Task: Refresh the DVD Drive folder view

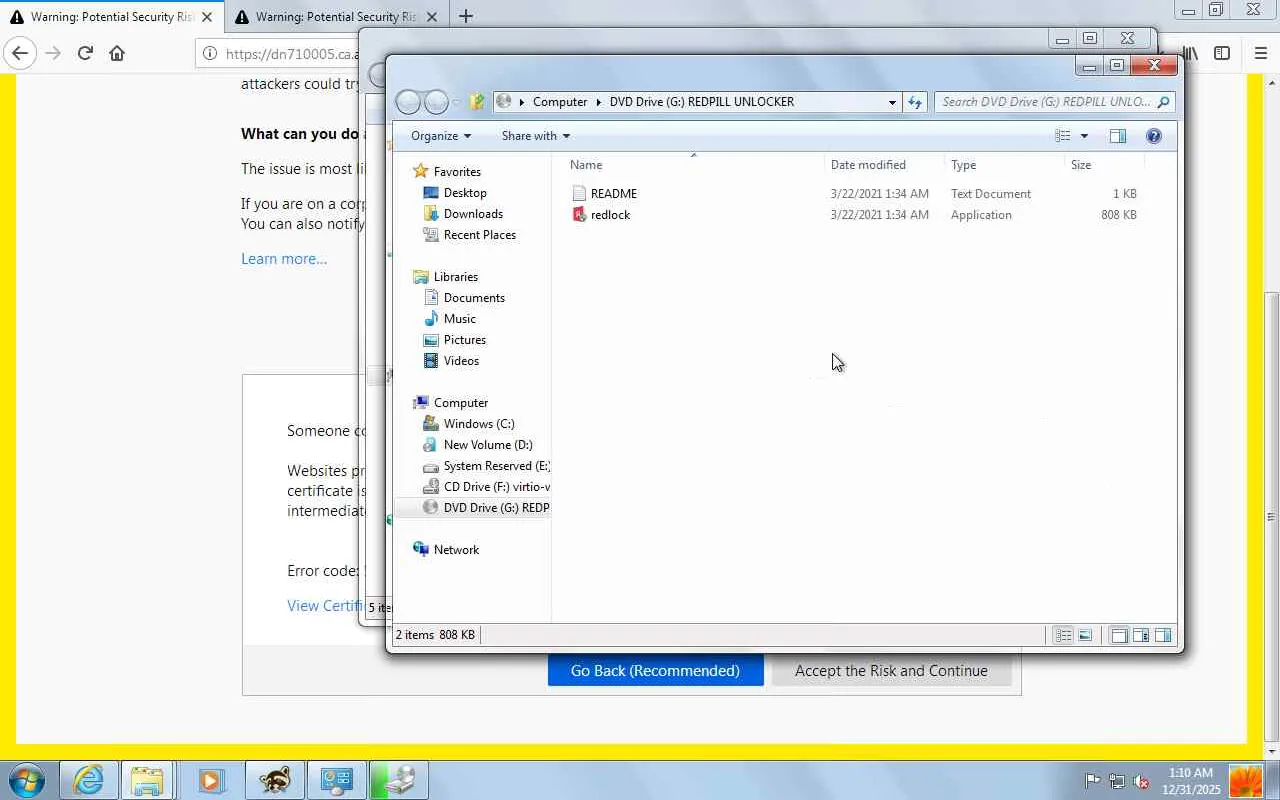Action: (915, 102)
